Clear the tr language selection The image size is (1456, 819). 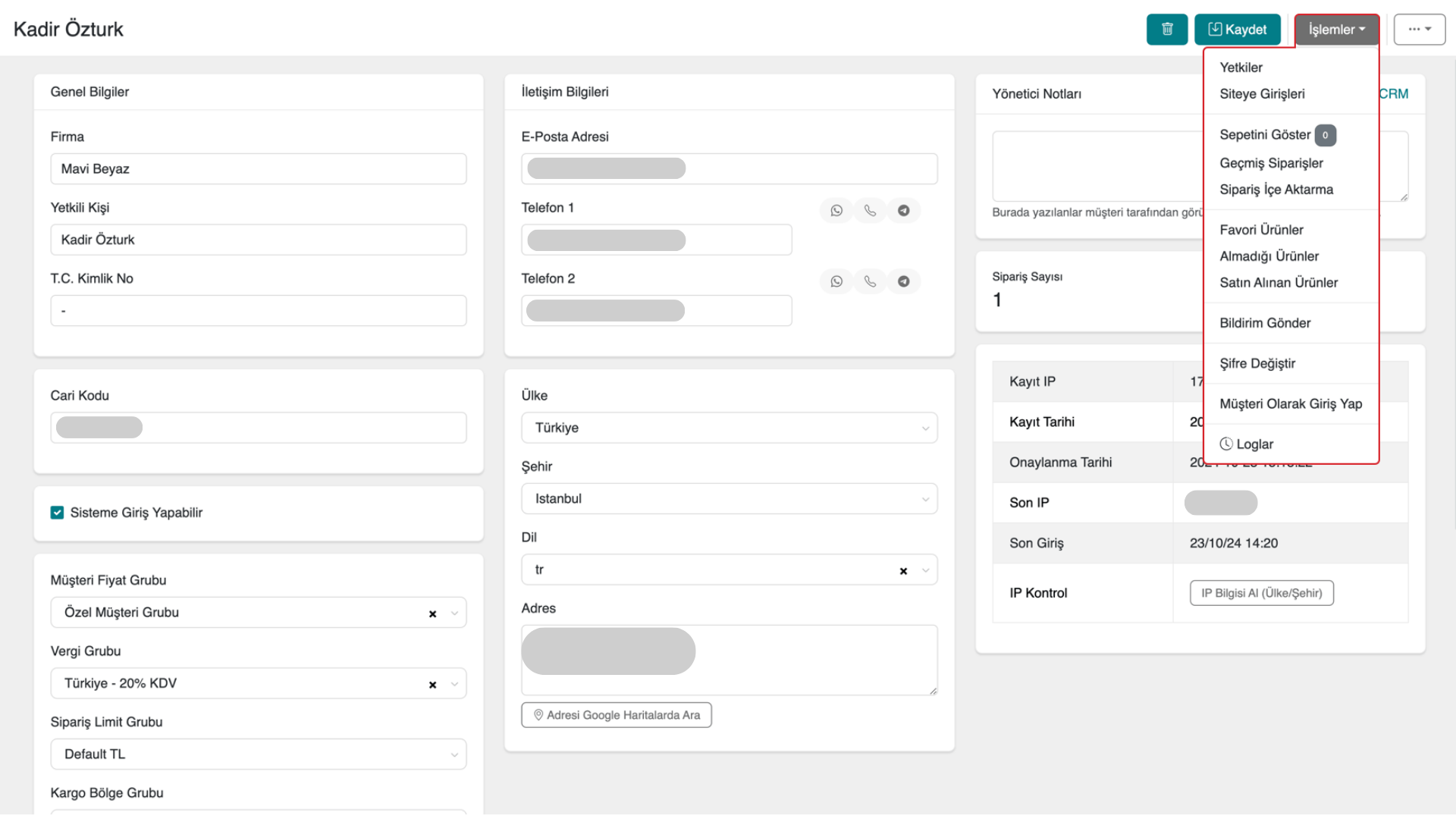[x=903, y=571]
